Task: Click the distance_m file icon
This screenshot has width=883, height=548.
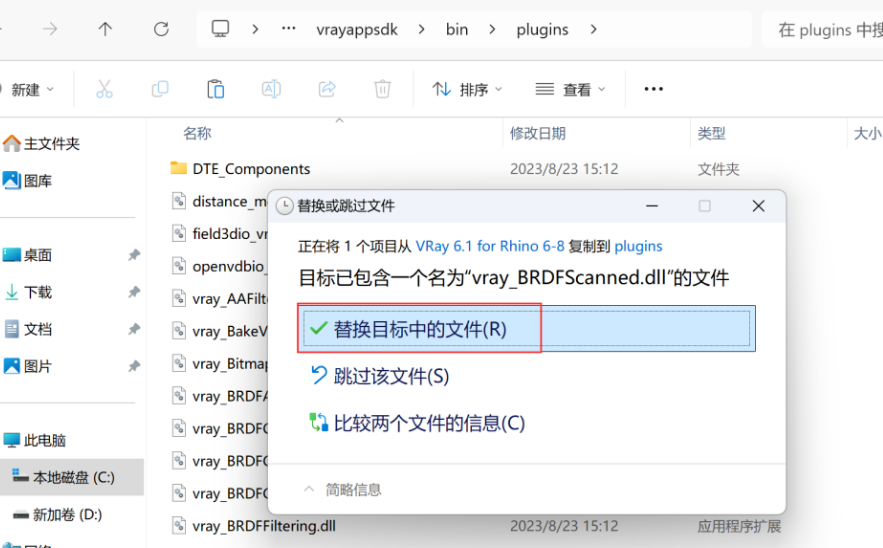Action: pos(179,201)
